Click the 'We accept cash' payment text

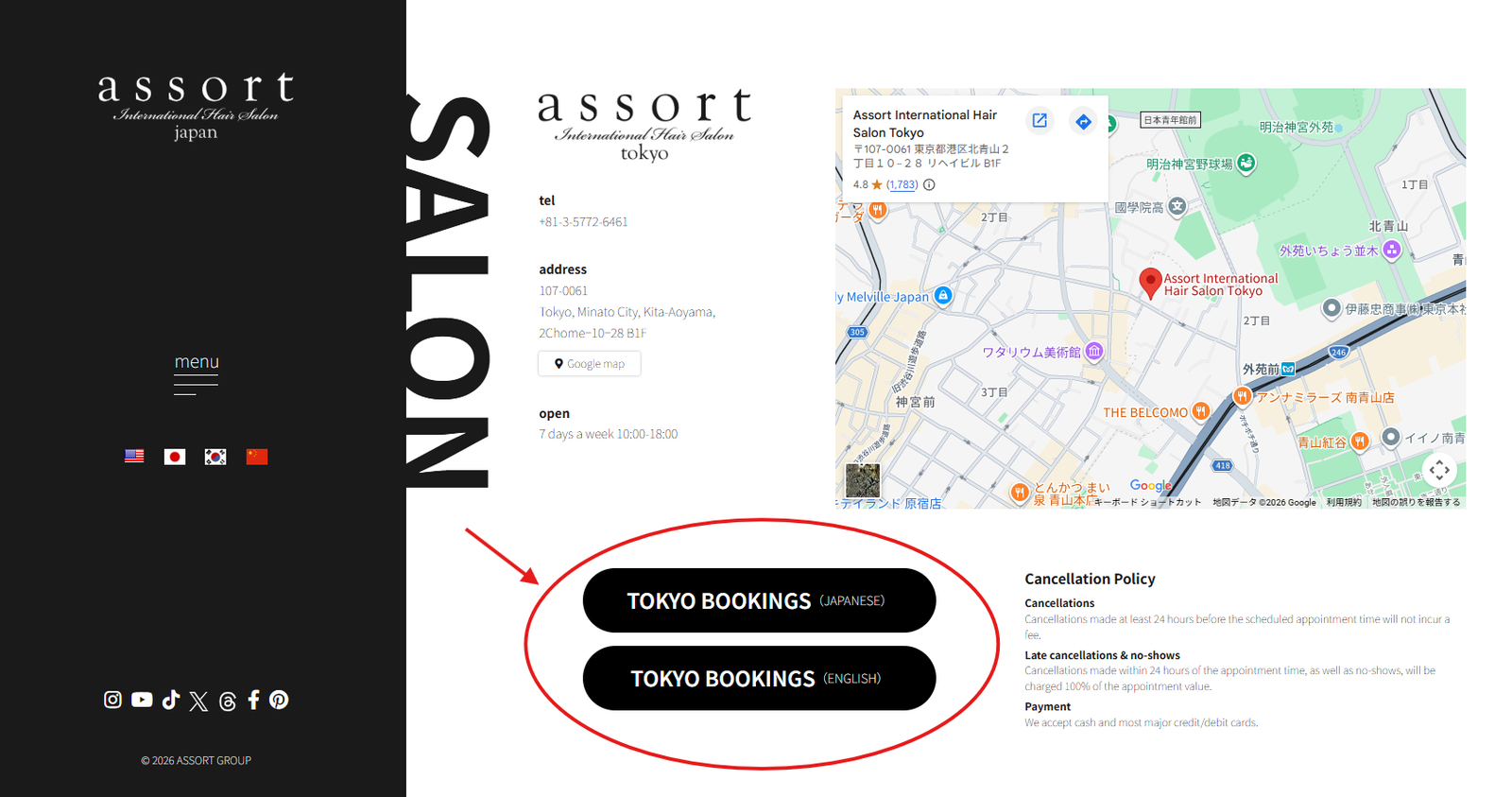(x=1141, y=722)
